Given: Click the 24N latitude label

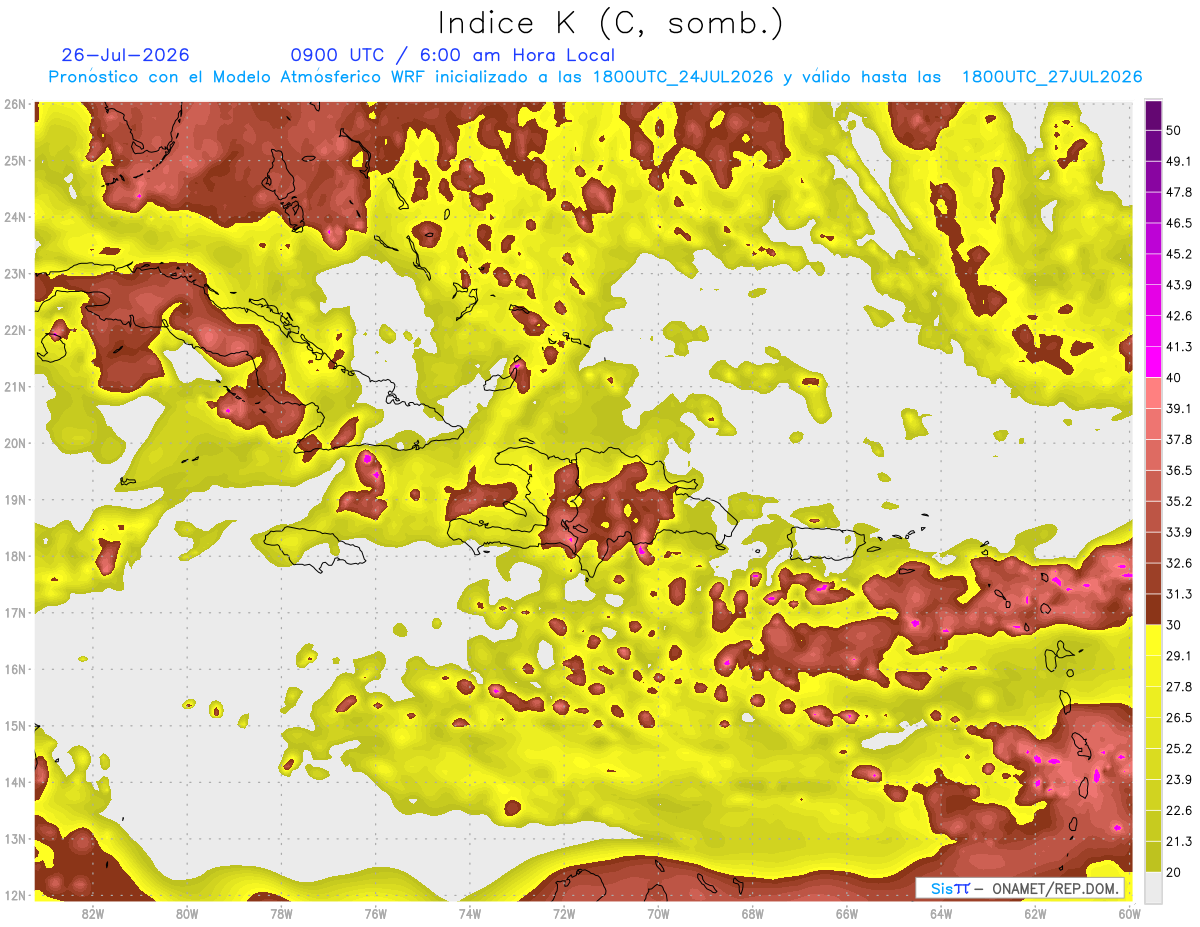Looking at the screenshot, I should [15, 217].
